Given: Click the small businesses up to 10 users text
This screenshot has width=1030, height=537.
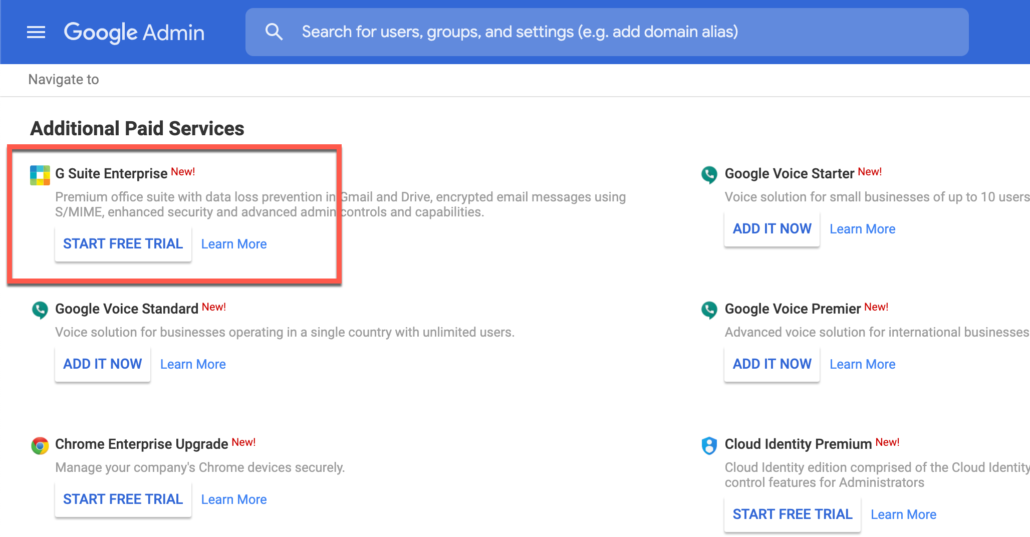Looking at the screenshot, I should (x=877, y=197).
